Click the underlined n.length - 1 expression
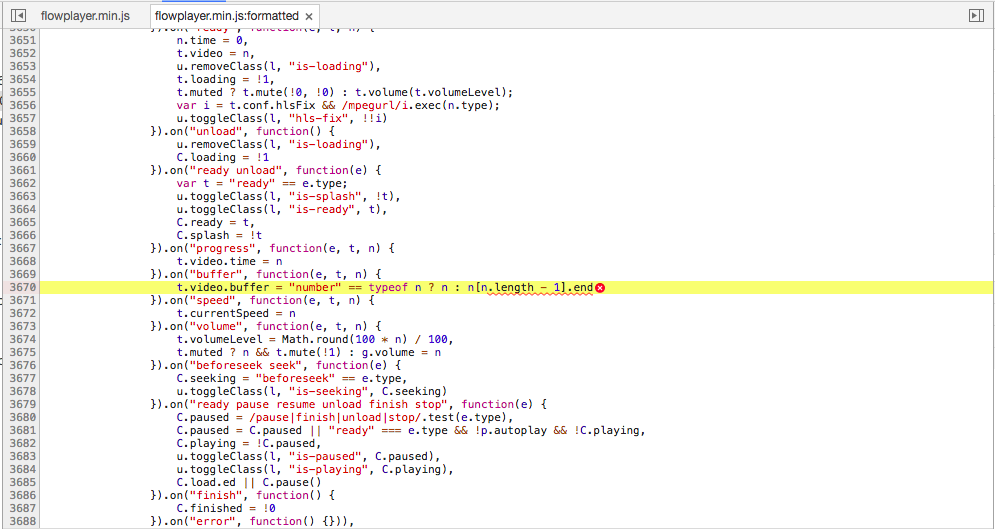The image size is (995, 529). click(x=520, y=288)
